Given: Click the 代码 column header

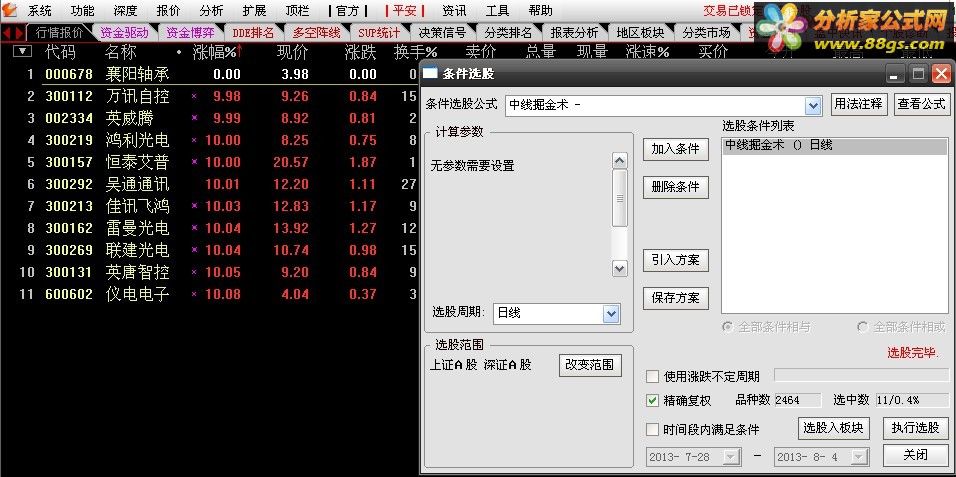Looking at the screenshot, I should (x=60, y=52).
